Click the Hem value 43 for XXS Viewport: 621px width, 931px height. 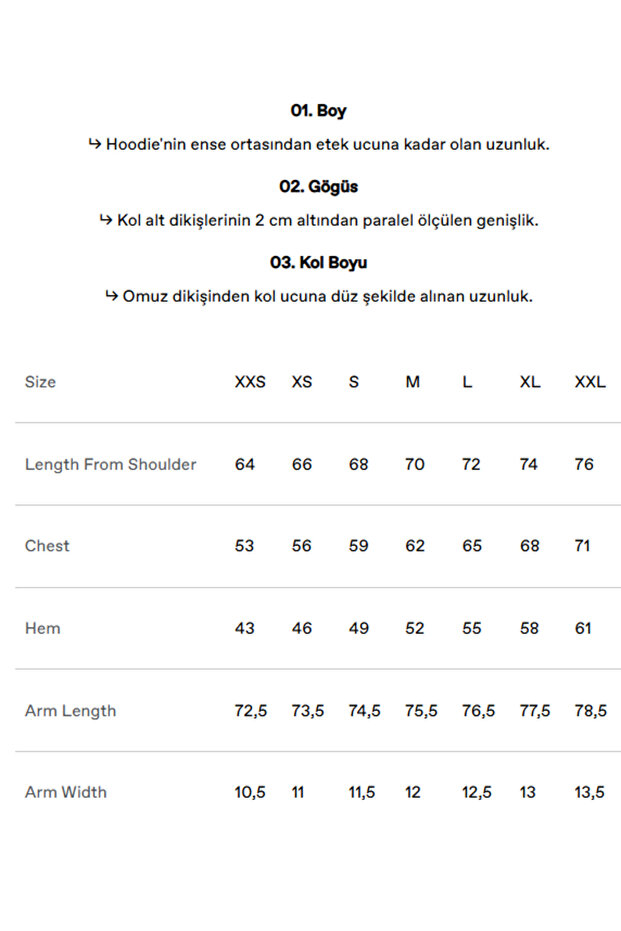pos(245,628)
